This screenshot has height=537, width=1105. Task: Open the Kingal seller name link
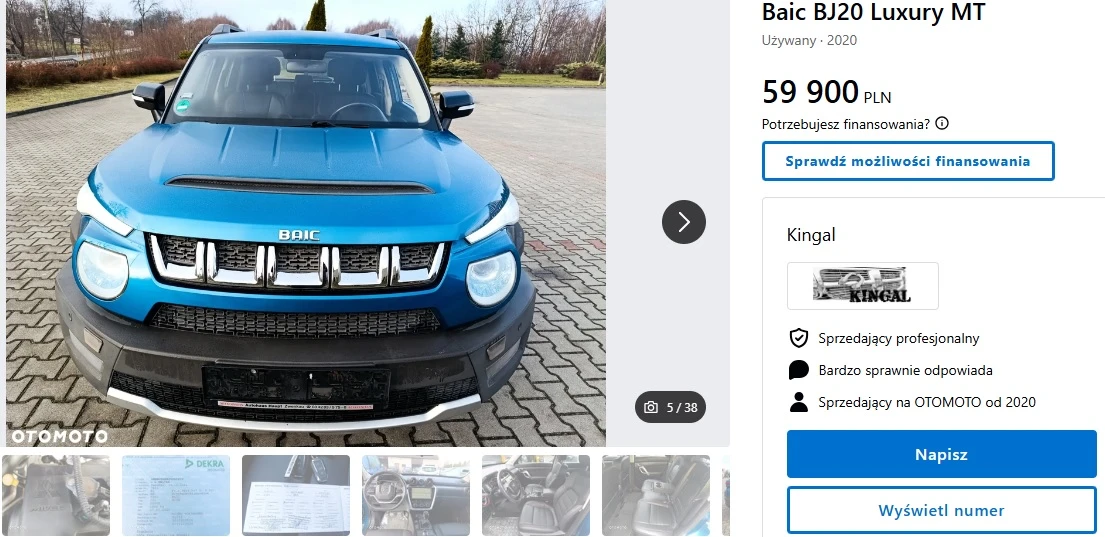(811, 235)
